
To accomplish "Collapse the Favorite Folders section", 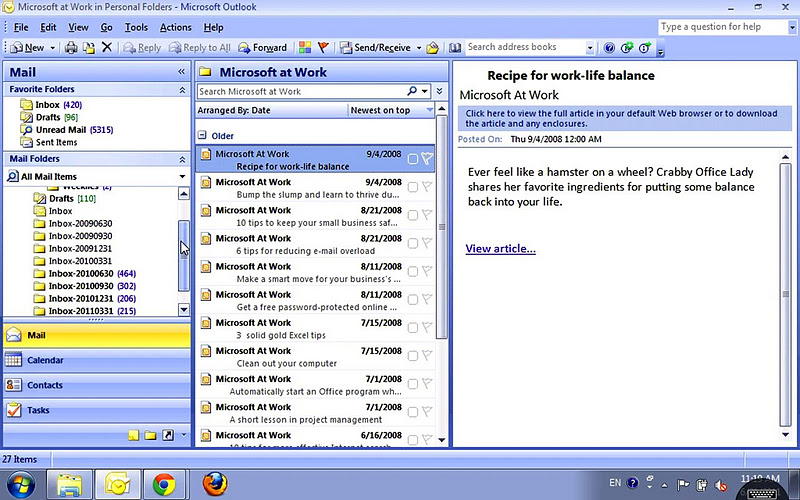I will click(182, 90).
